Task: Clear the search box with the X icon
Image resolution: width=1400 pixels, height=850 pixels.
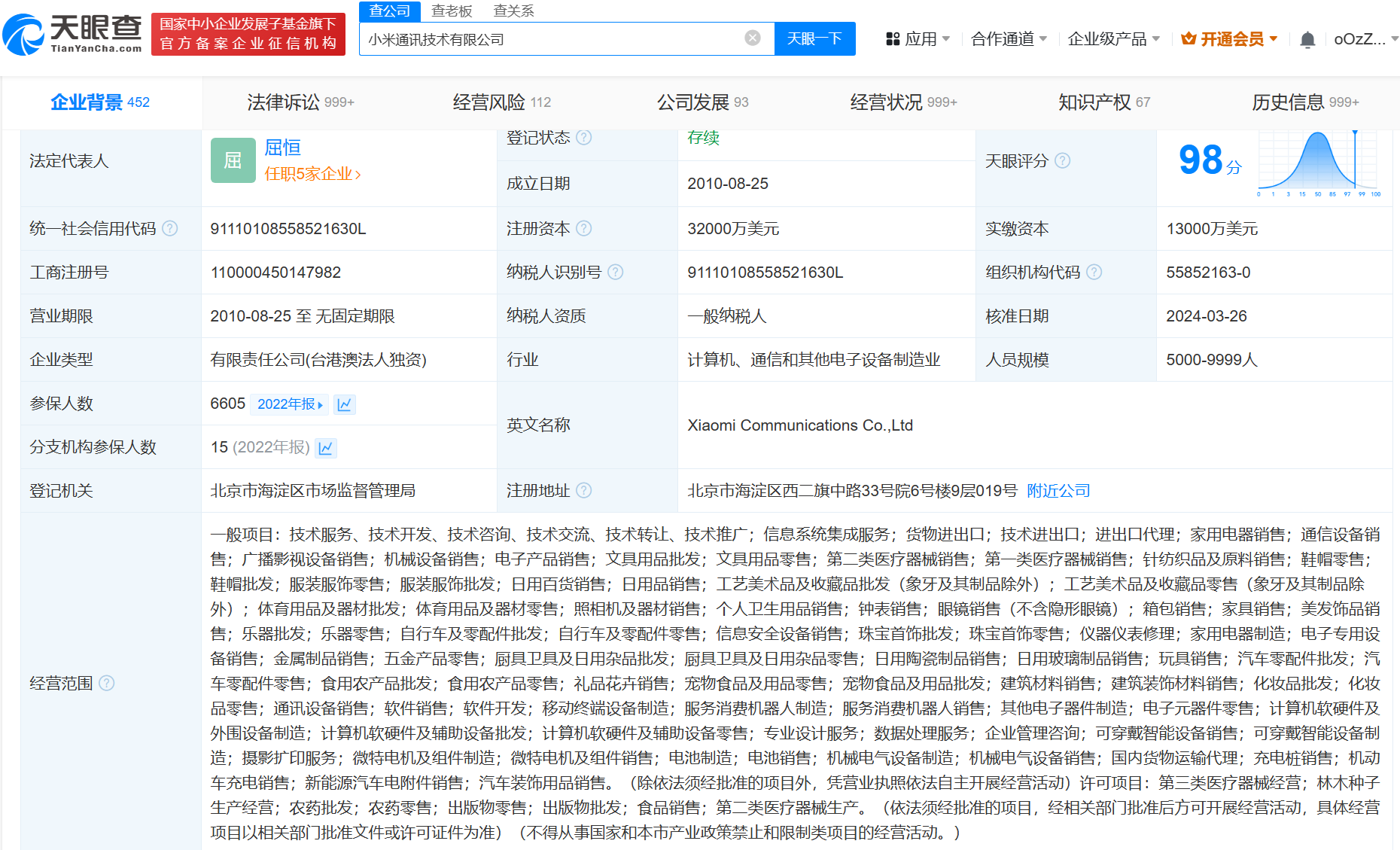Action: [752, 38]
